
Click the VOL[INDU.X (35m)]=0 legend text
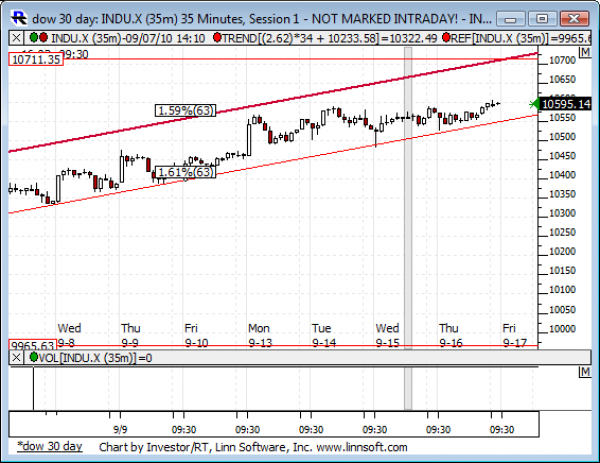coord(96,358)
